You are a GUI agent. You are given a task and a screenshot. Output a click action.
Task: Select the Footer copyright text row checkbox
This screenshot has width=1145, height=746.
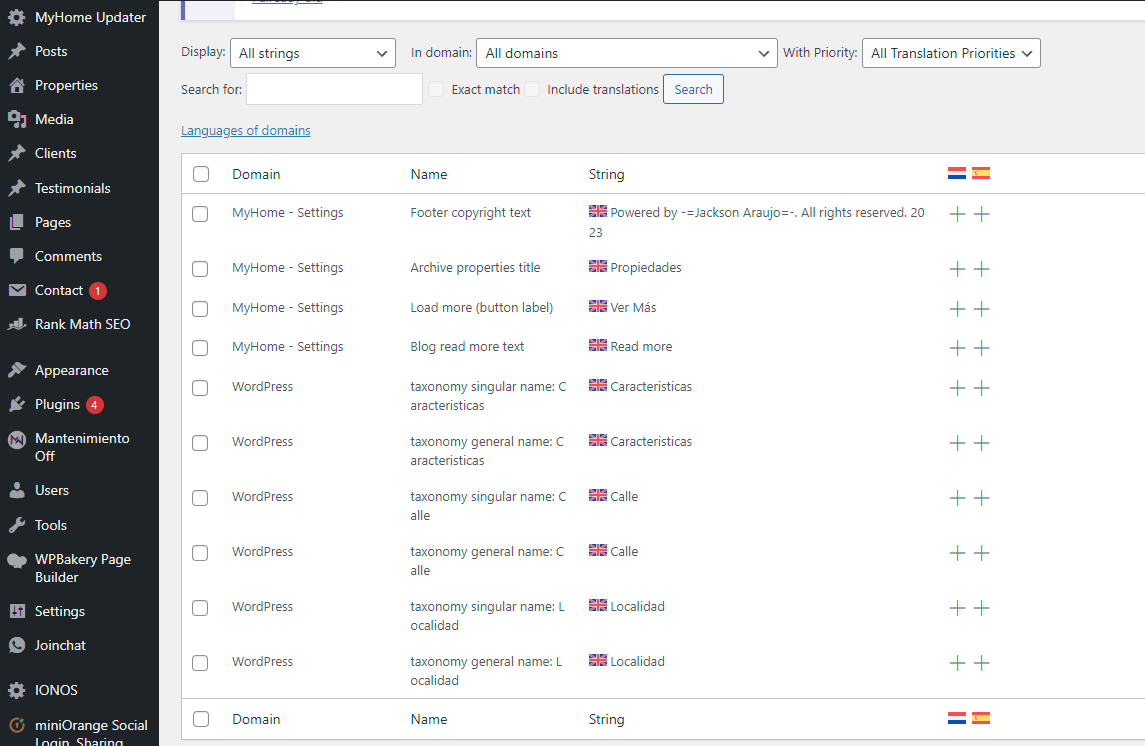click(x=200, y=214)
